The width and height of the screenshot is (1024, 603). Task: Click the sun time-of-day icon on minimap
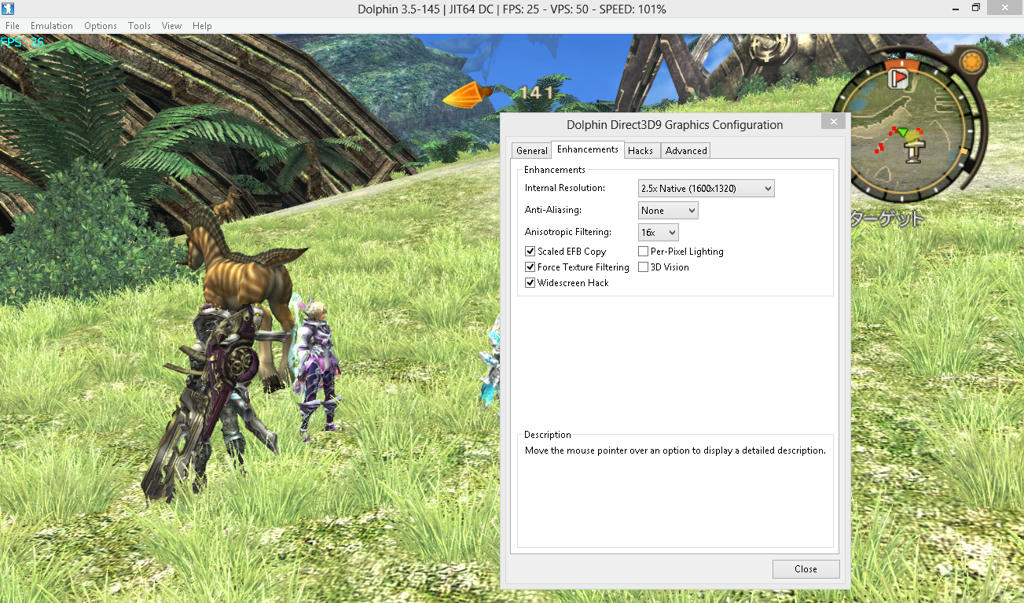point(972,63)
